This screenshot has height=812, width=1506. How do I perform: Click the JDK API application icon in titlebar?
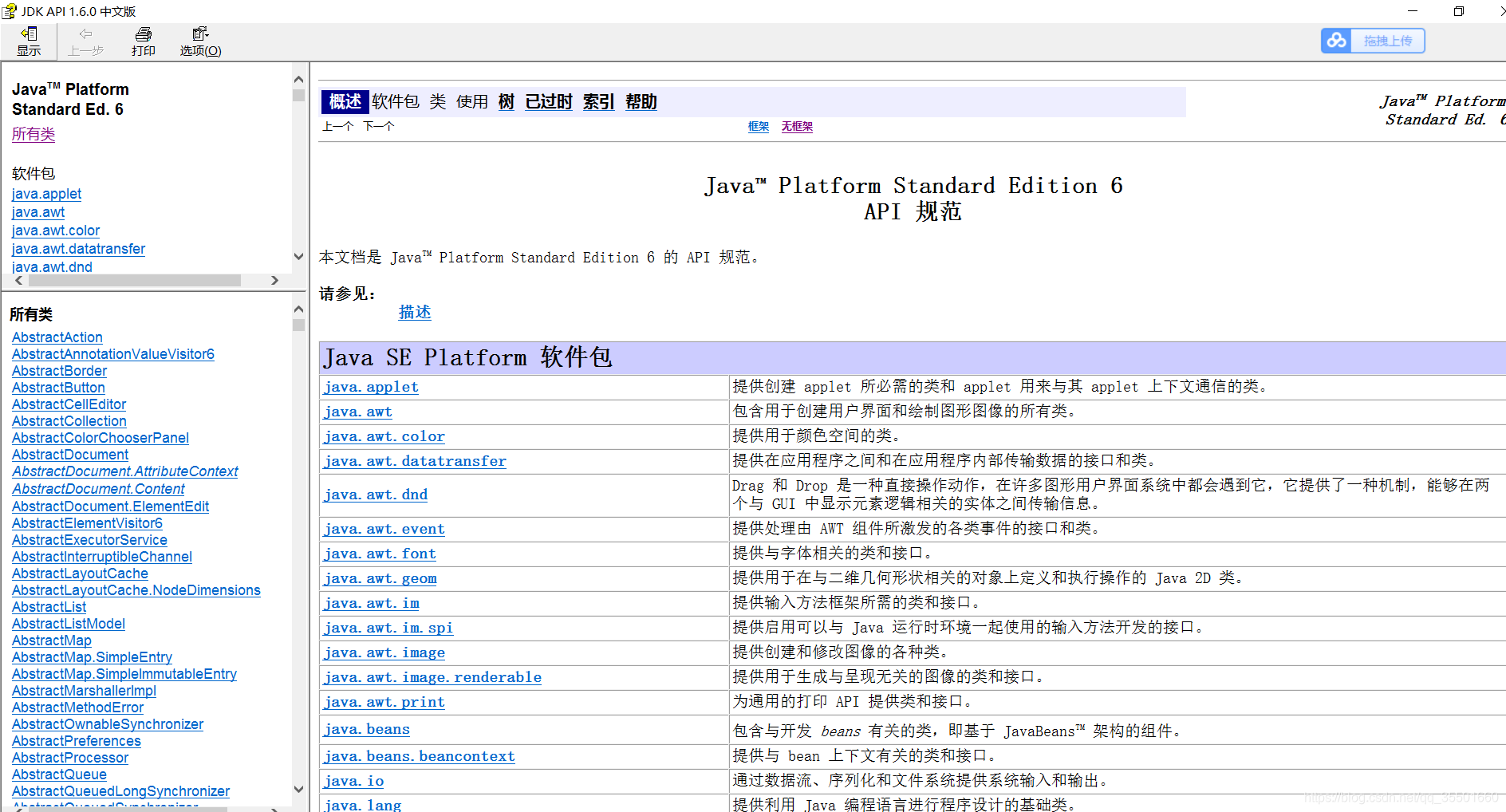click(x=10, y=10)
